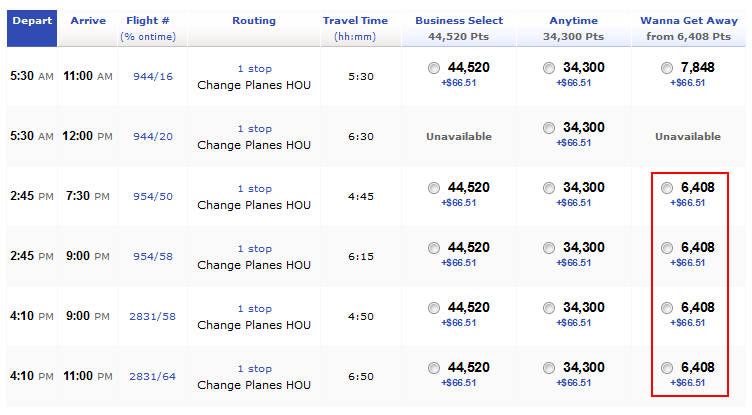Choose Anytime fare for flight 954/50
The image size is (752, 415).
tap(549, 188)
